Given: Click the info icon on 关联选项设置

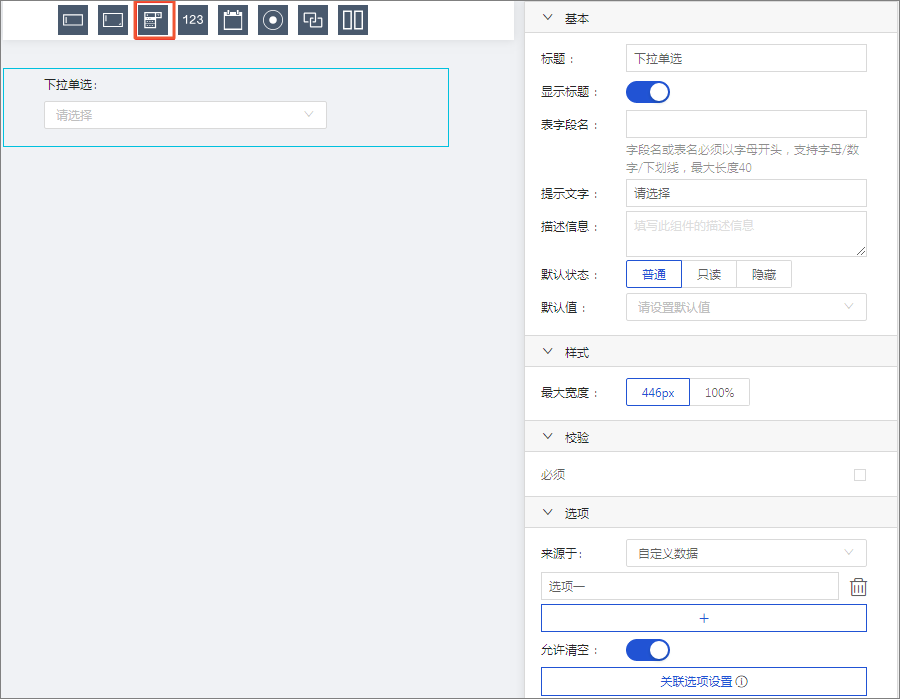Looking at the screenshot, I should [742, 681].
